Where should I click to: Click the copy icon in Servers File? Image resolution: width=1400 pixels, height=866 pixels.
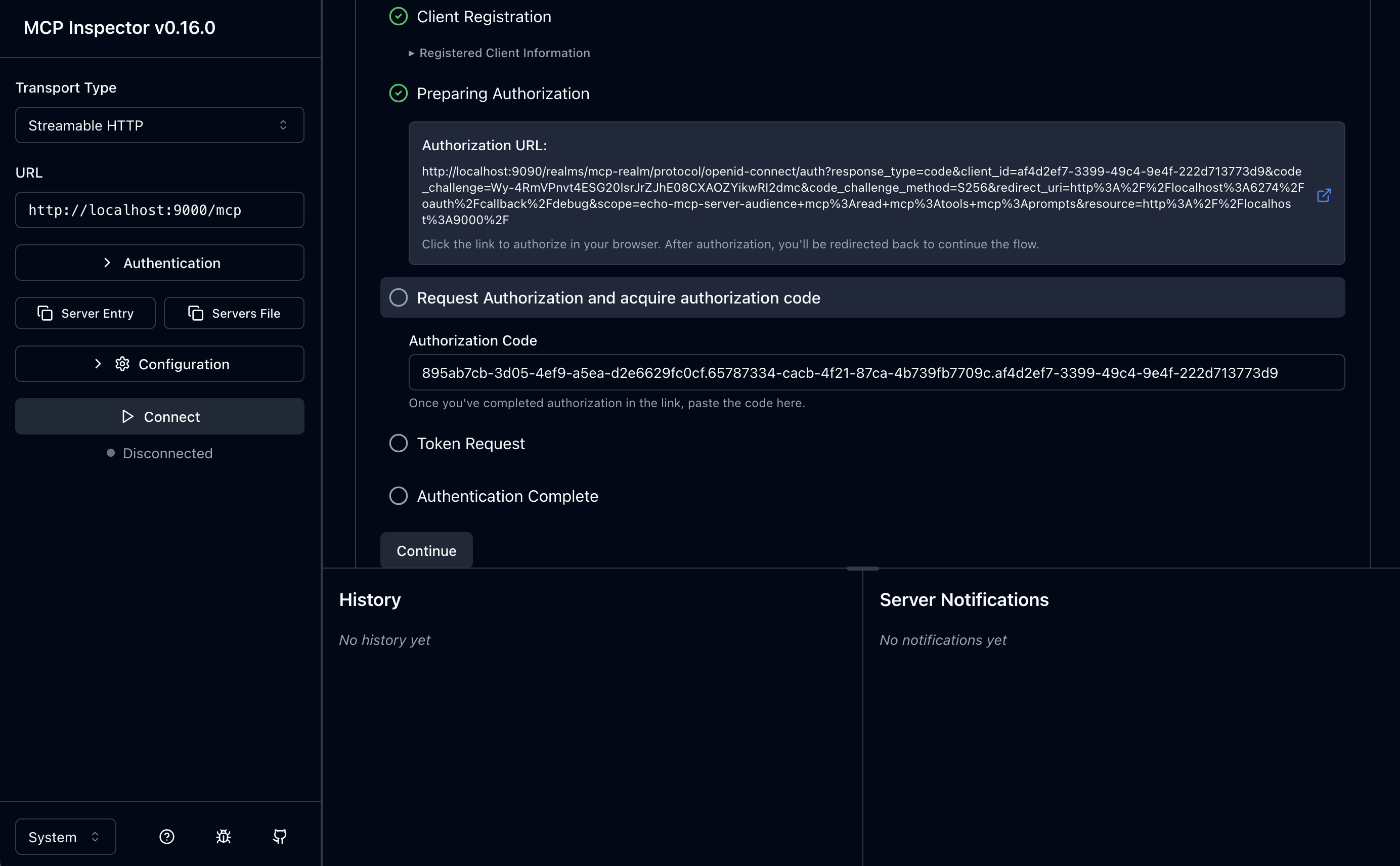195,313
